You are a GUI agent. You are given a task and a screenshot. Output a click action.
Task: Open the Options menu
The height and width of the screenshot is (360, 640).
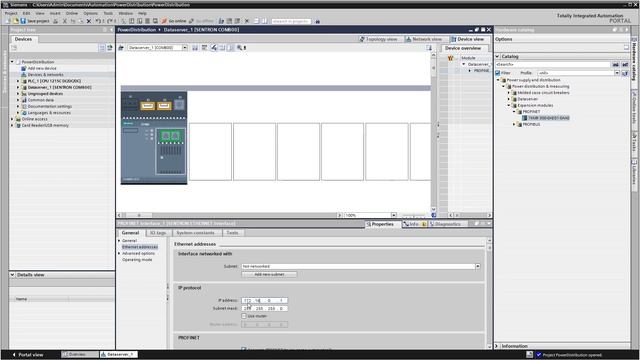(x=91, y=13)
